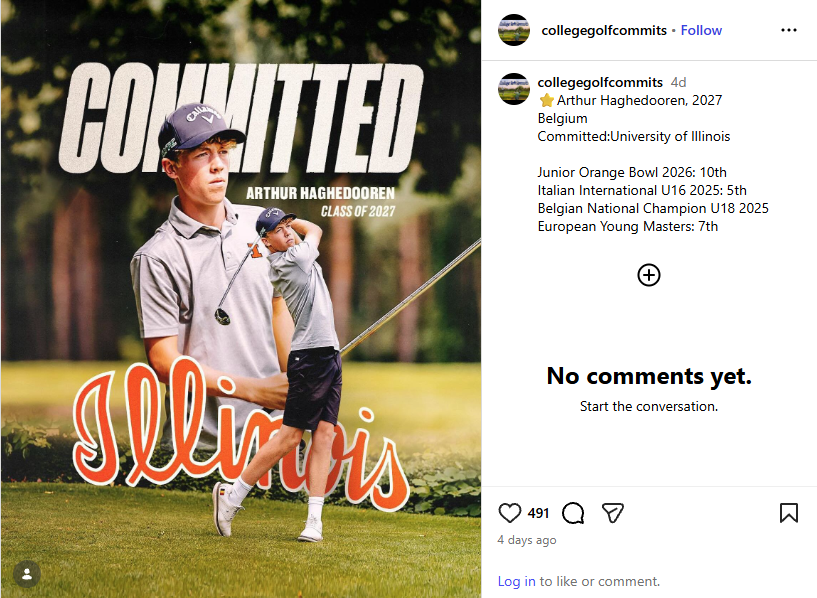Screen dimensions: 817x598
Task: View the 491 likes count
Action: [538, 513]
